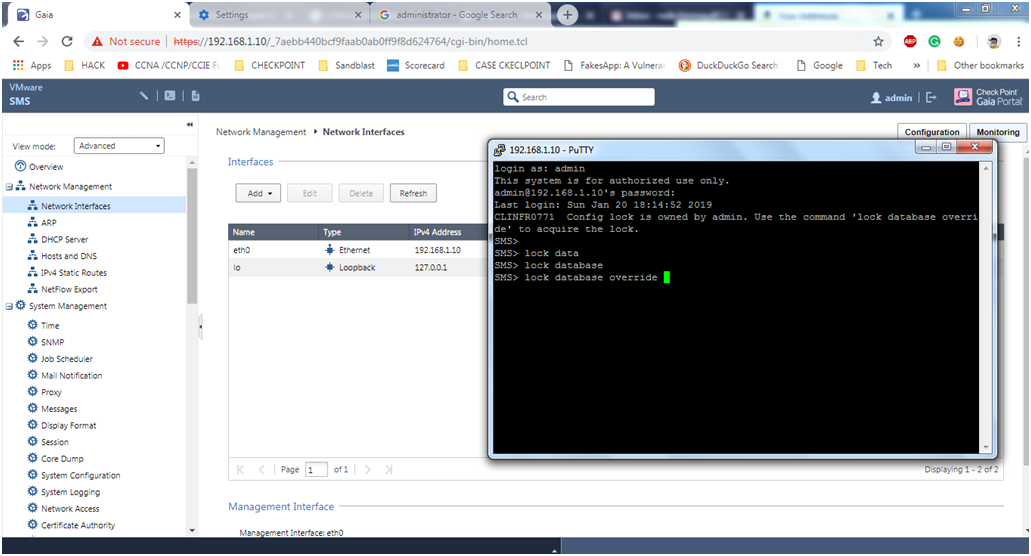Collapse the Network Management tree node
The image size is (1031, 556).
[x=9, y=187]
